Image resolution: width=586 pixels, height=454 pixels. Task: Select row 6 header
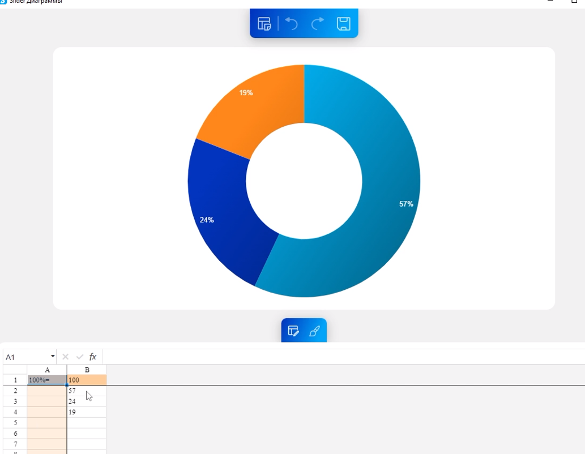coord(15,433)
